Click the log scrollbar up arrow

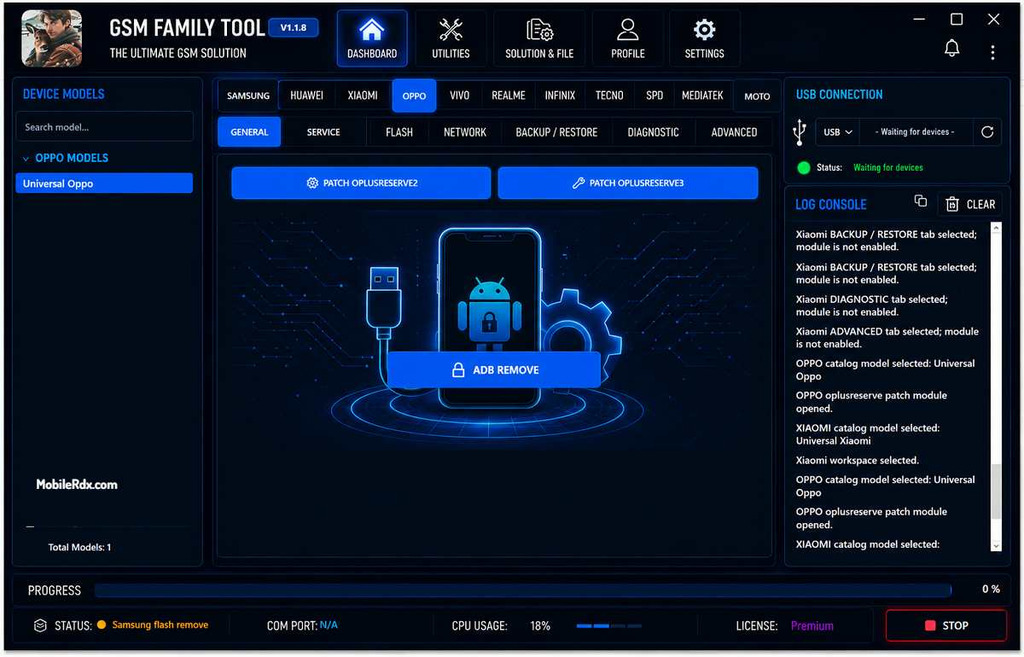coord(996,228)
